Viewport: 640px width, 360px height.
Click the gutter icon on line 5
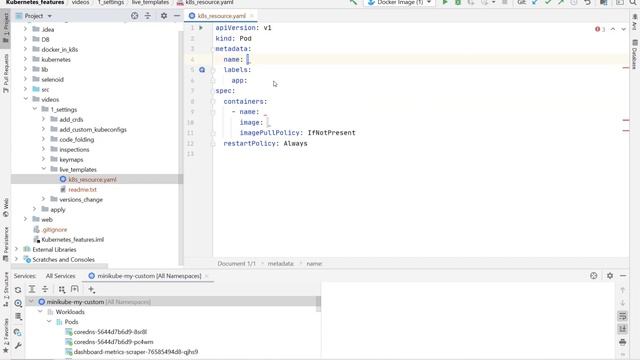[x=202, y=70]
